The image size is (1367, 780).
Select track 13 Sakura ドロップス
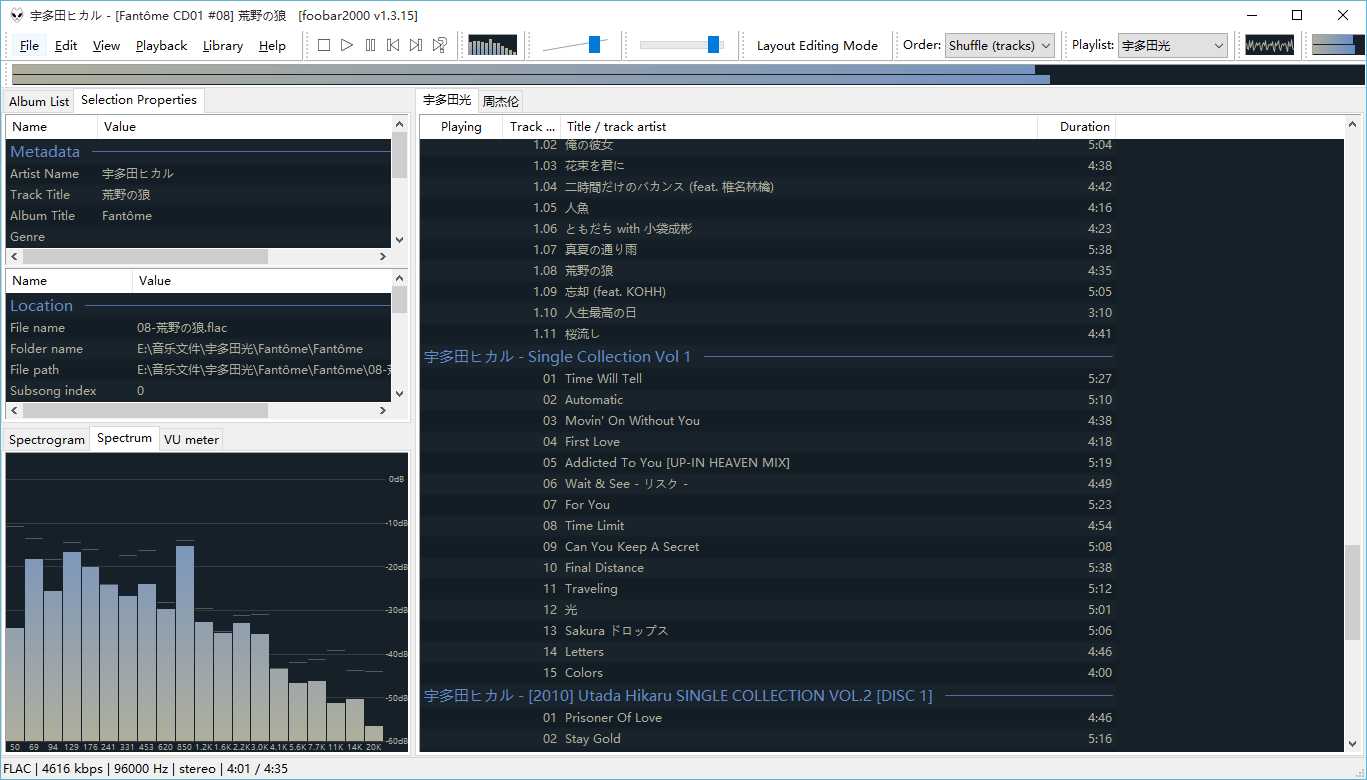click(766, 630)
